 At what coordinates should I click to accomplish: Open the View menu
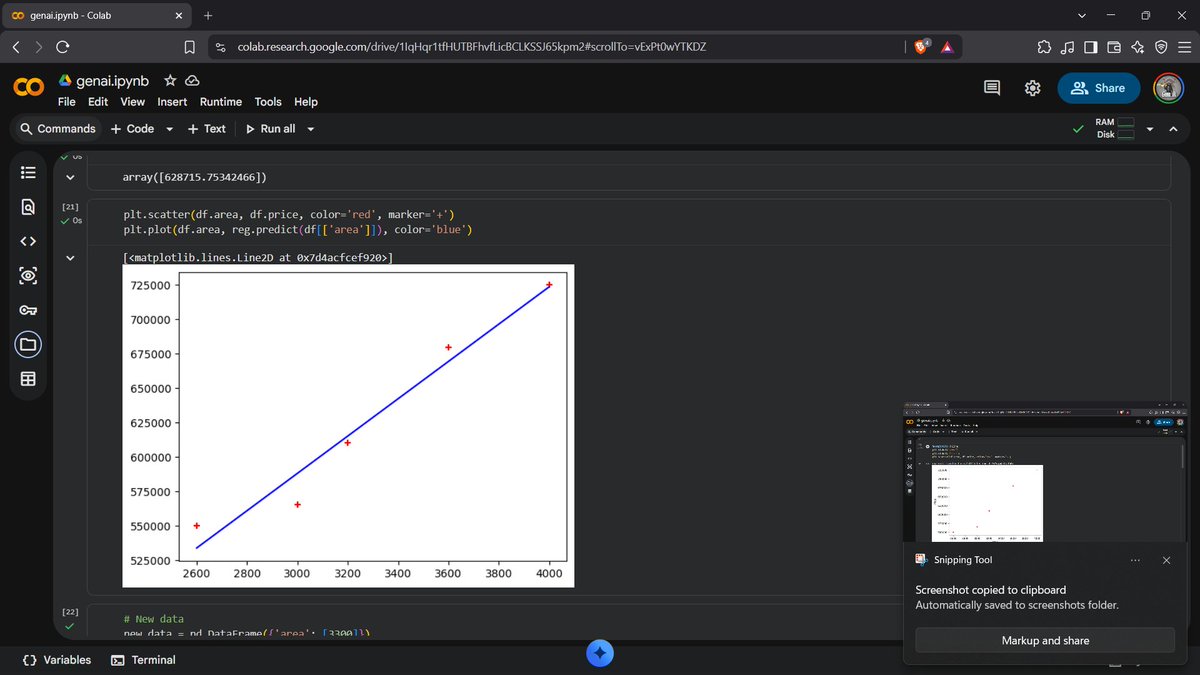click(x=132, y=102)
